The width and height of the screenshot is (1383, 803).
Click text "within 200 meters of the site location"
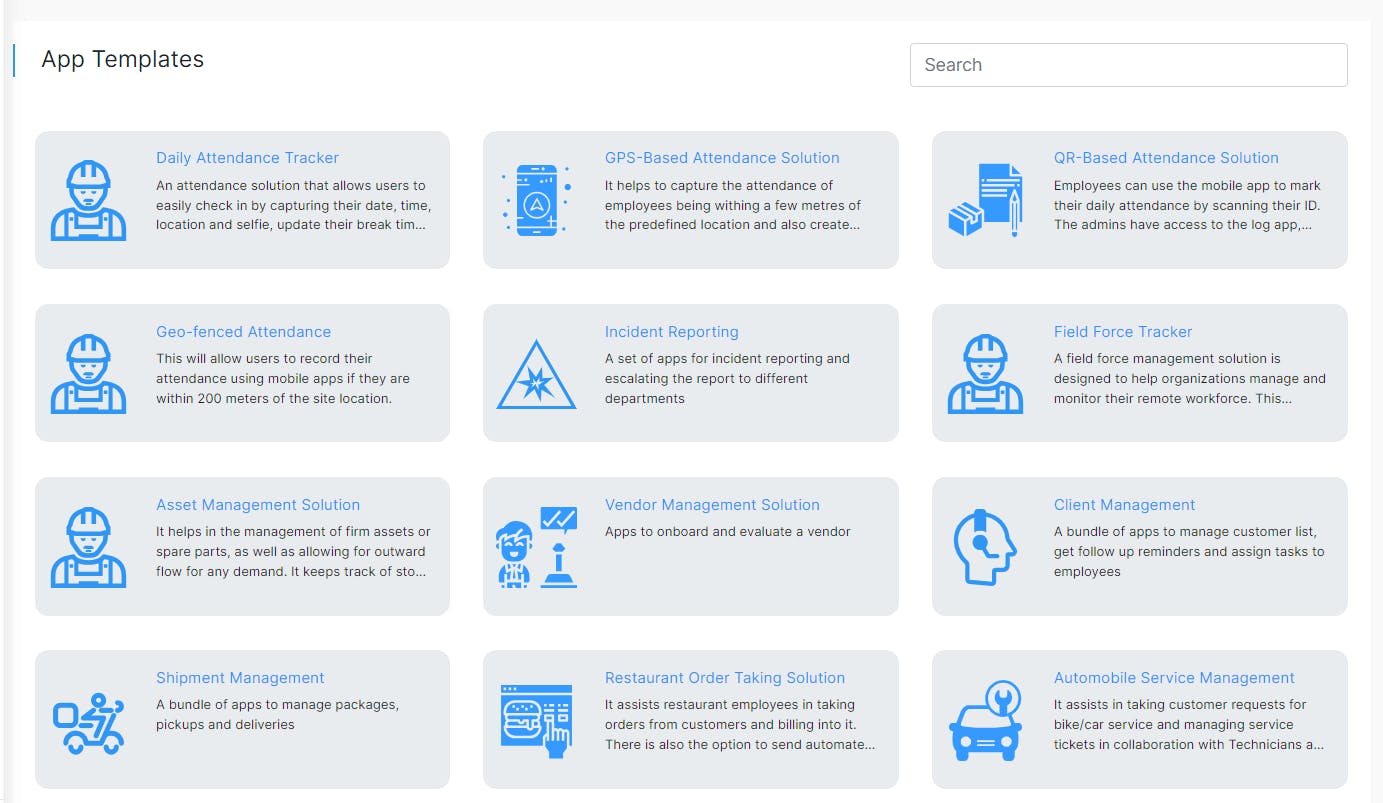(x=273, y=398)
